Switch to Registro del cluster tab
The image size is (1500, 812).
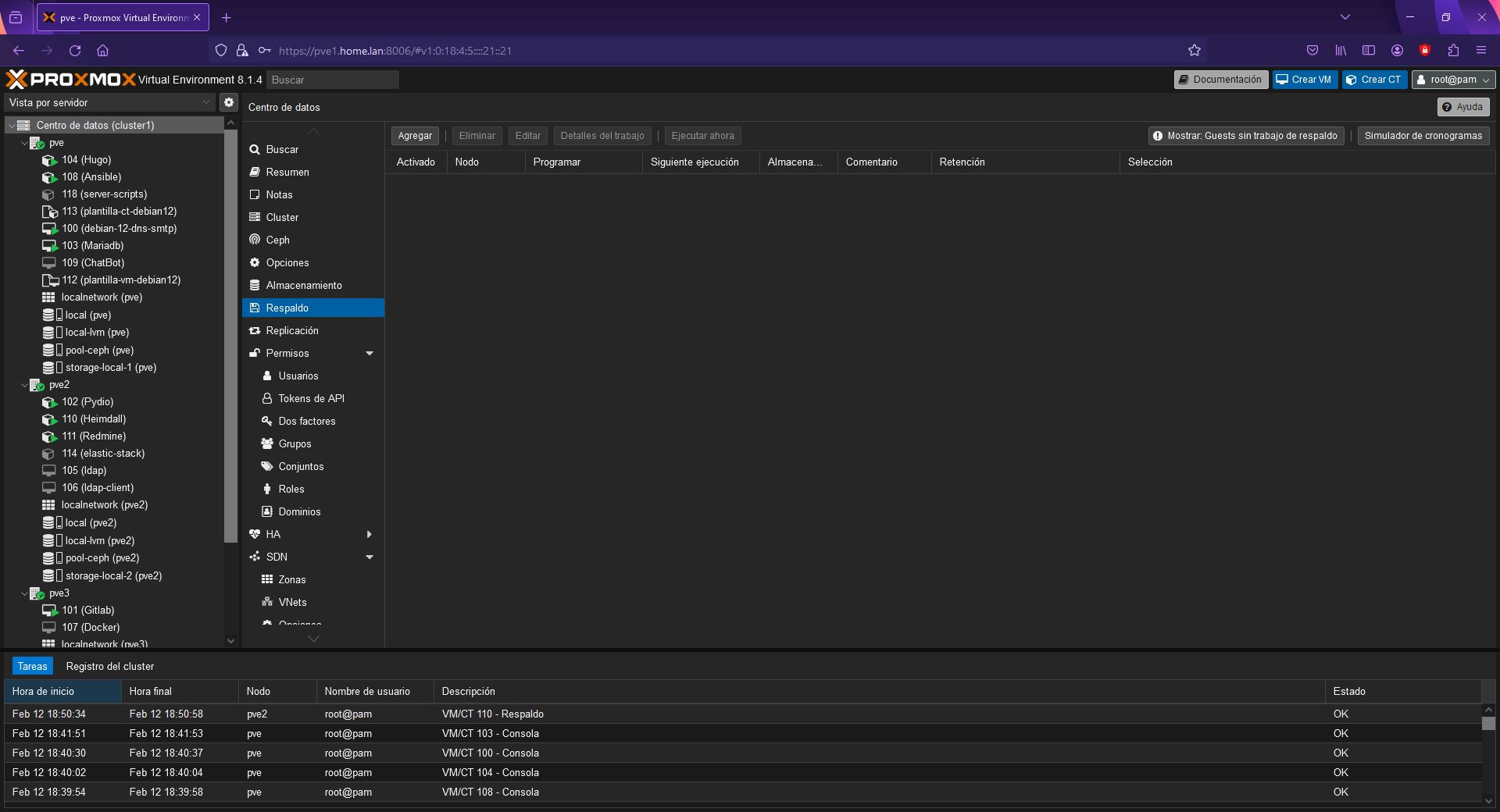(x=110, y=666)
